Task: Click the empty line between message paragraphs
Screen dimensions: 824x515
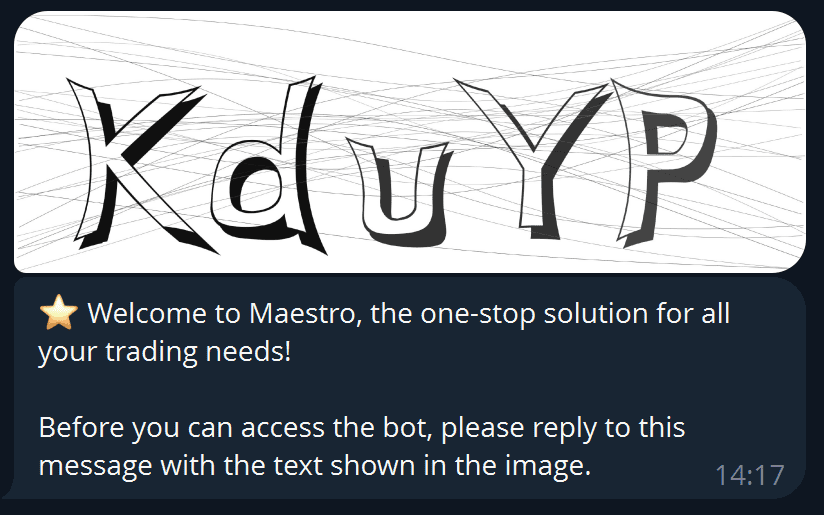Action: pos(410,389)
